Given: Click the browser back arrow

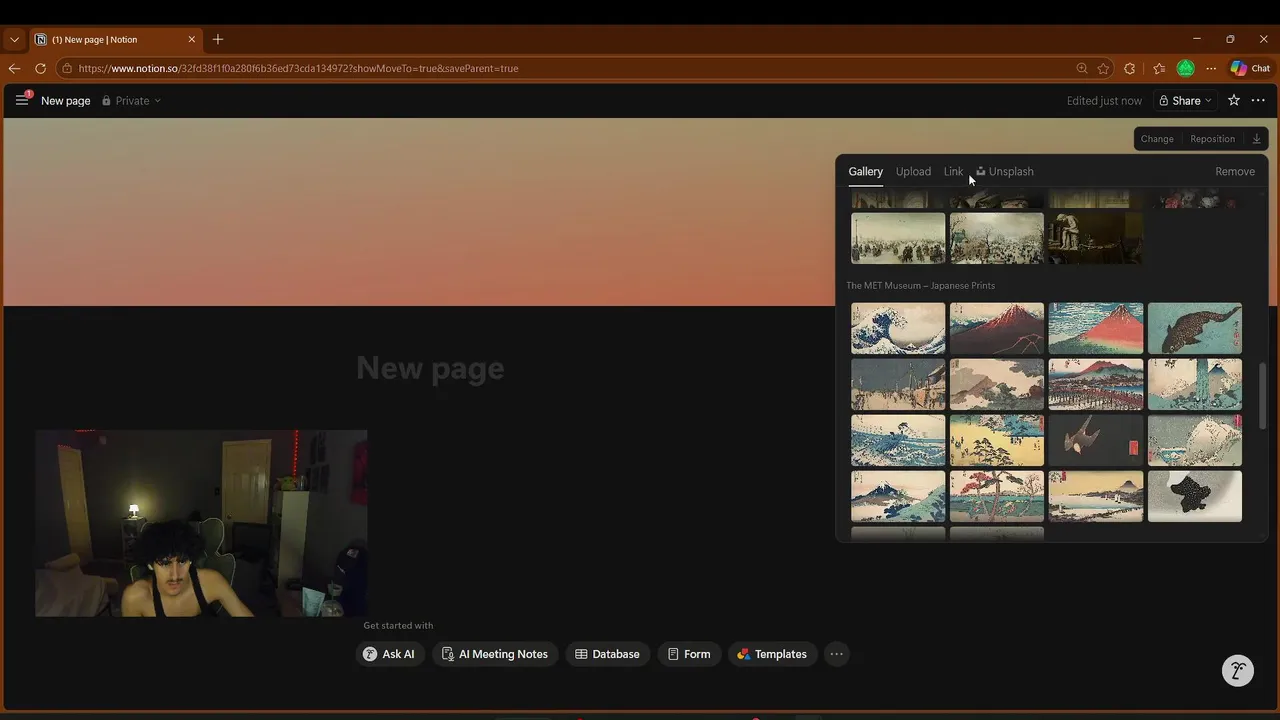Looking at the screenshot, I should click(14, 68).
